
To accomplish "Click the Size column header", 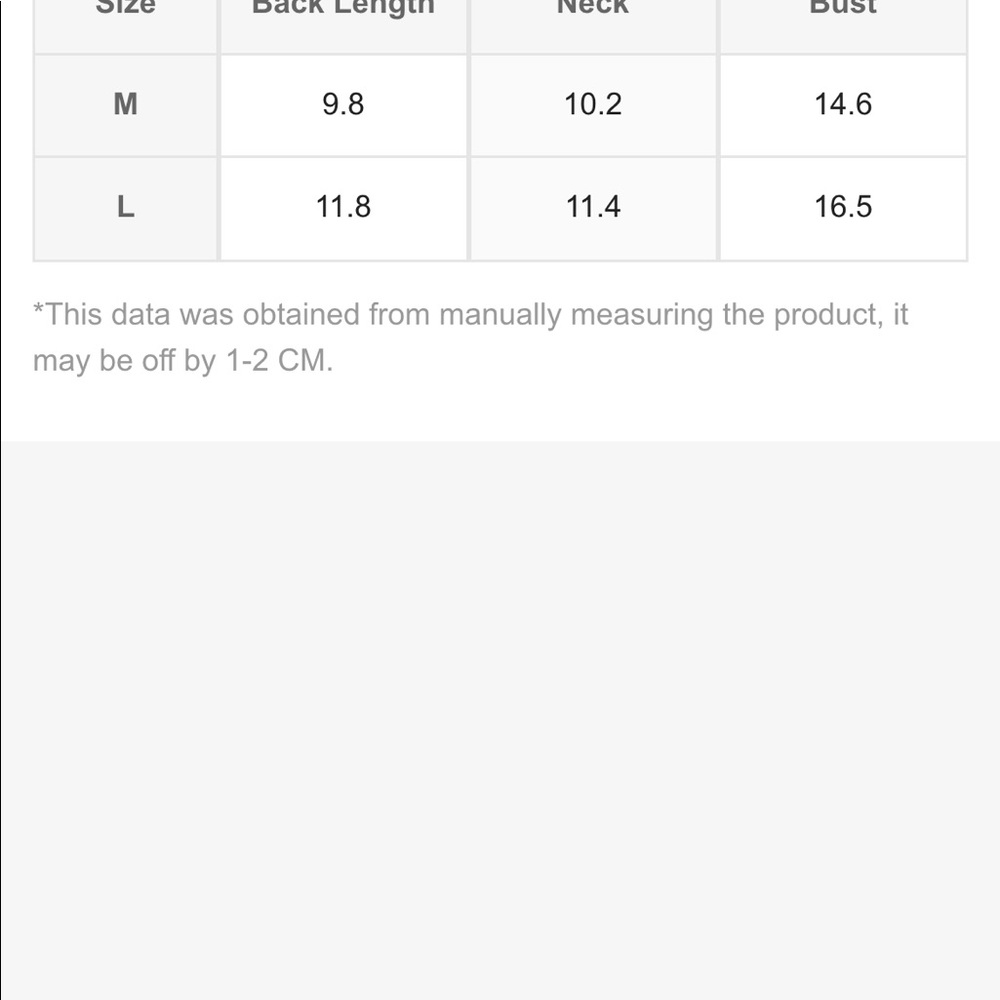I will click(125, 8).
